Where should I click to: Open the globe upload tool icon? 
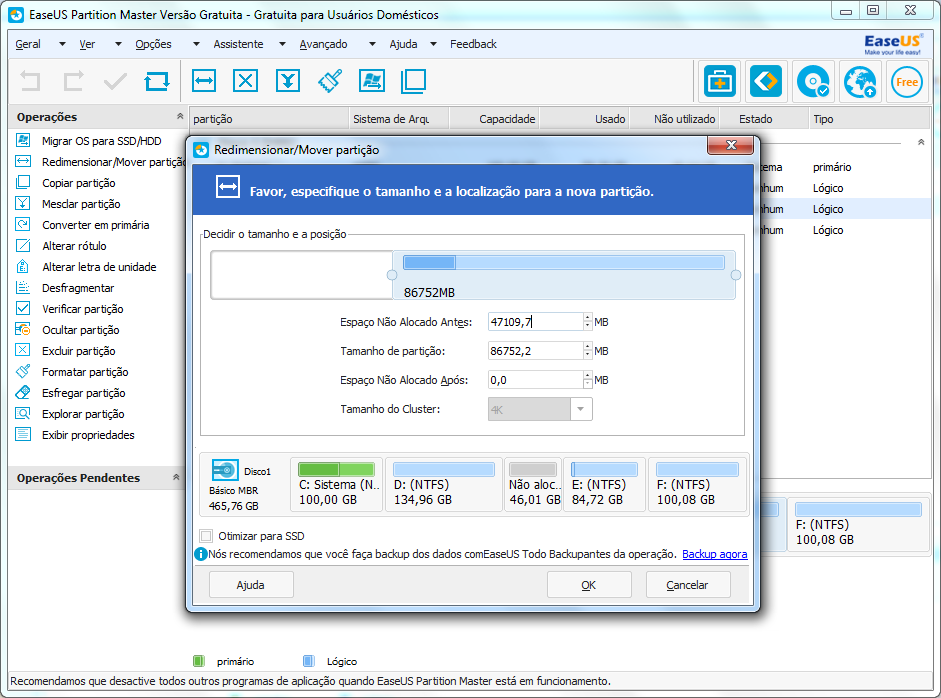(860, 82)
